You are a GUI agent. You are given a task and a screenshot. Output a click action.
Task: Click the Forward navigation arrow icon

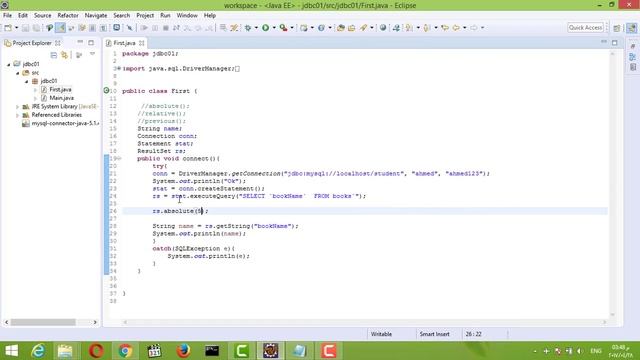click(x=474, y=28)
